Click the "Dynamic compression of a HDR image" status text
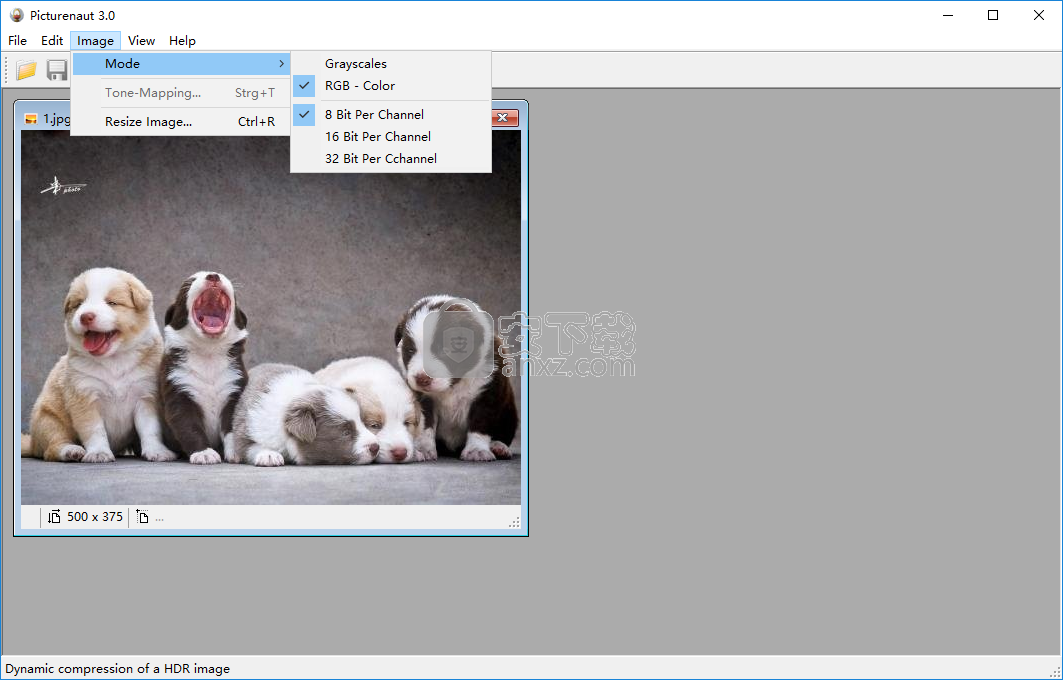This screenshot has height=680, width=1063. pyautogui.click(x=117, y=668)
